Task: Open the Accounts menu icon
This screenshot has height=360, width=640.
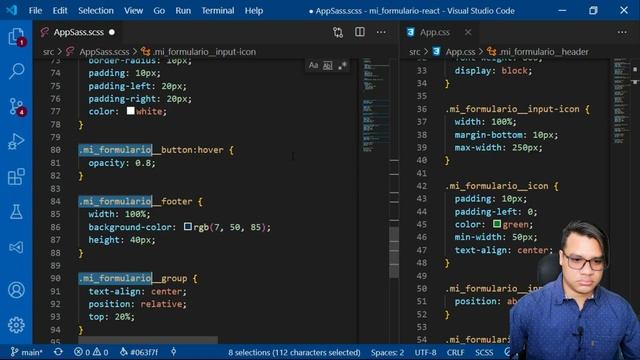Action: coord(16,290)
